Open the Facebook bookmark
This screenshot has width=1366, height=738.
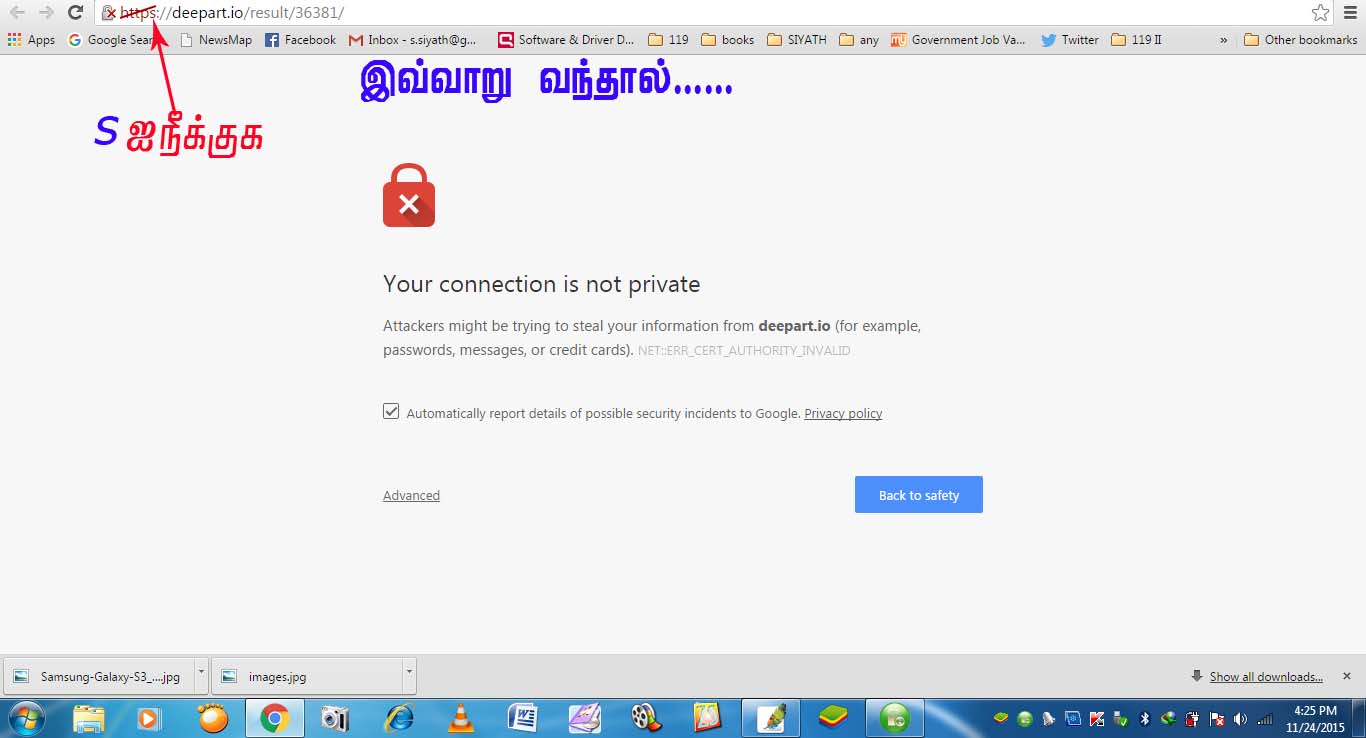click(x=300, y=40)
